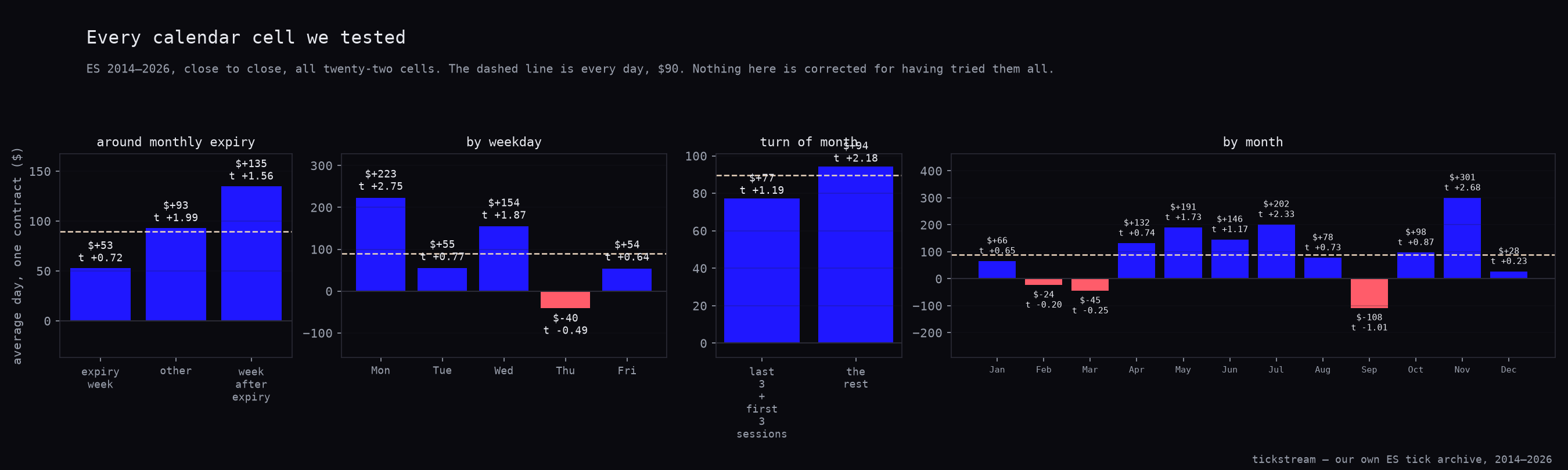This screenshot has height=470, width=1568.
Task: Select the red March bar
Action: pos(1090,284)
